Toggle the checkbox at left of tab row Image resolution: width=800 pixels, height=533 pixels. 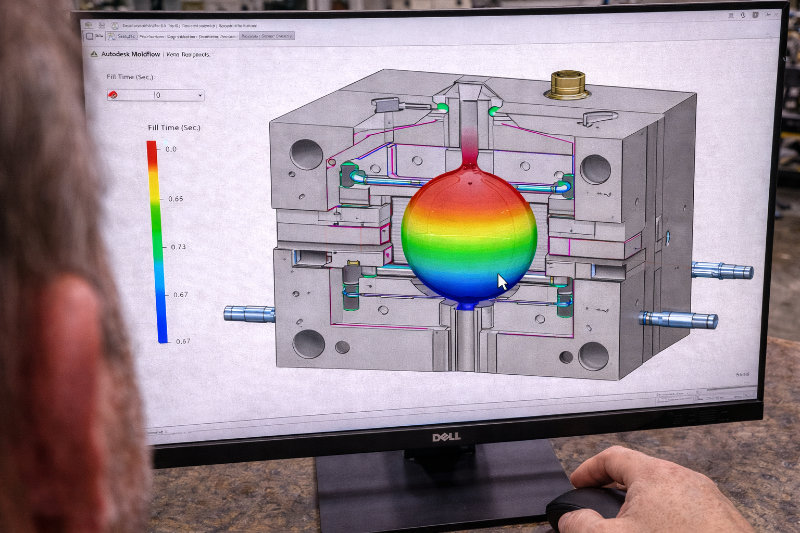click(x=91, y=35)
